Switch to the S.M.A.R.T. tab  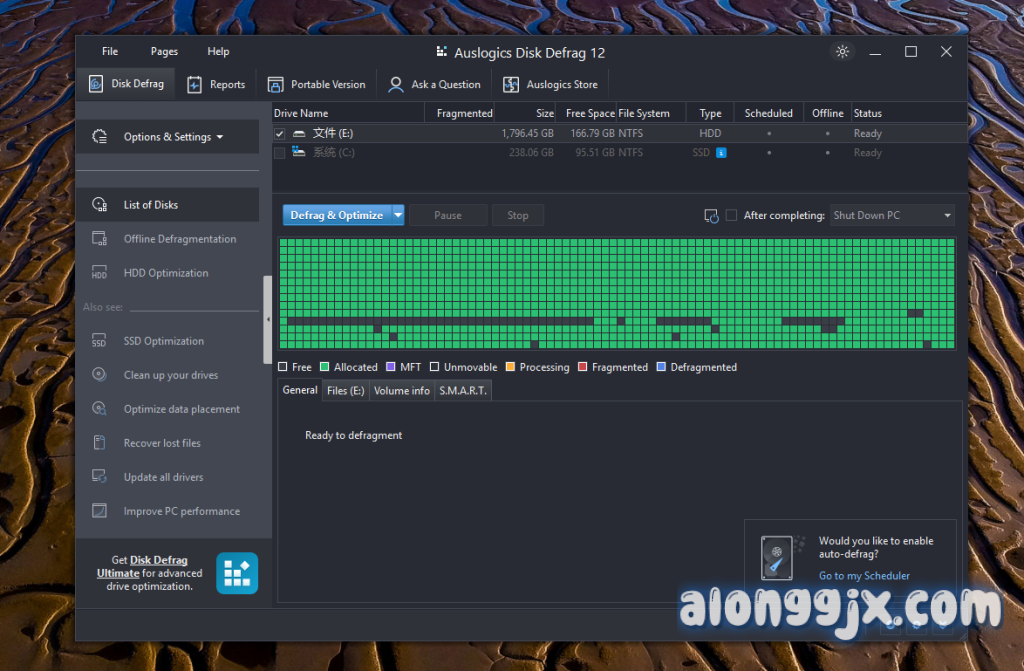[463, 391]
